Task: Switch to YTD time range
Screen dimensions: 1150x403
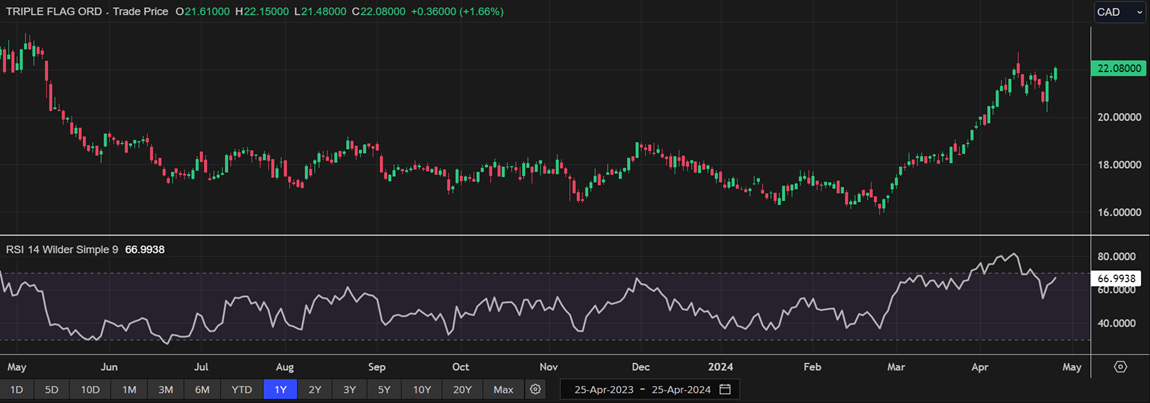Action: click(241, 389)
